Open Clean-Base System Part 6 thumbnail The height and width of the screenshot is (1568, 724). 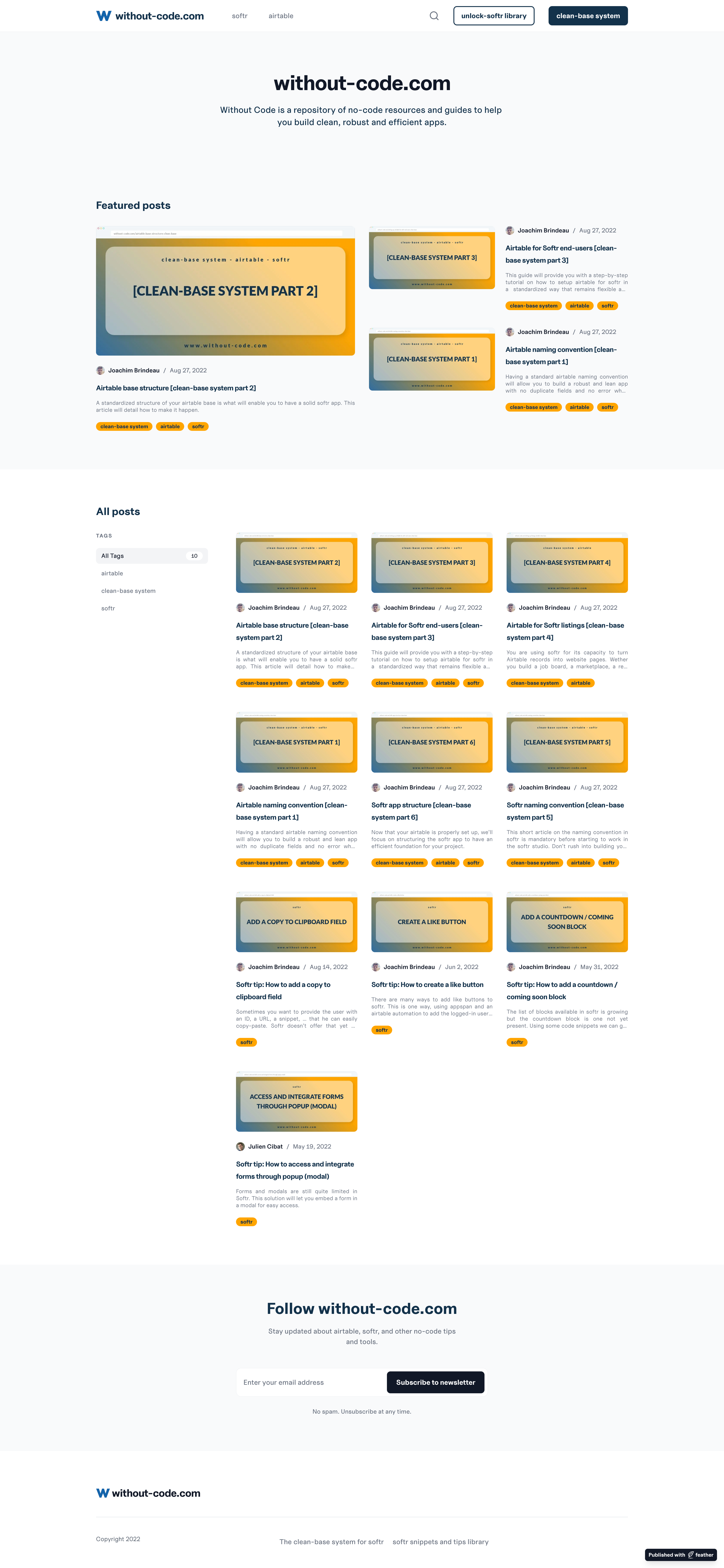pos(432,742)
